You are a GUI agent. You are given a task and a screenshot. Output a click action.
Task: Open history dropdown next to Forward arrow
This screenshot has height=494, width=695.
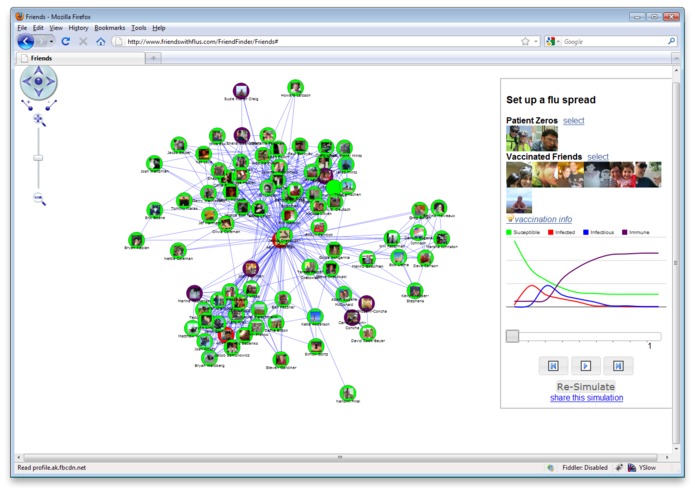pyautogui.click(x=51, y=42)
